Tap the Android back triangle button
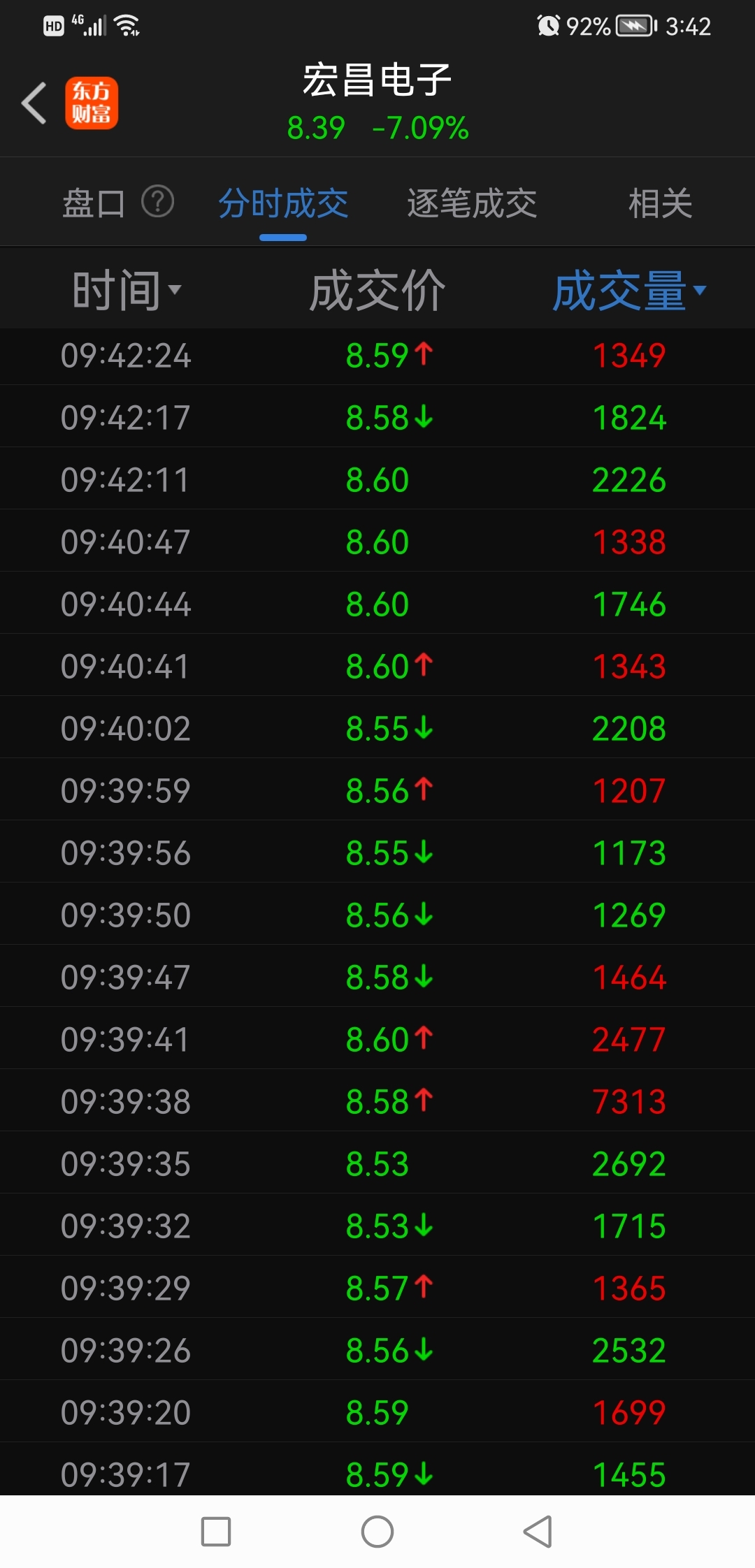This screenshot has height=1568, width=755. [538, 1532]
